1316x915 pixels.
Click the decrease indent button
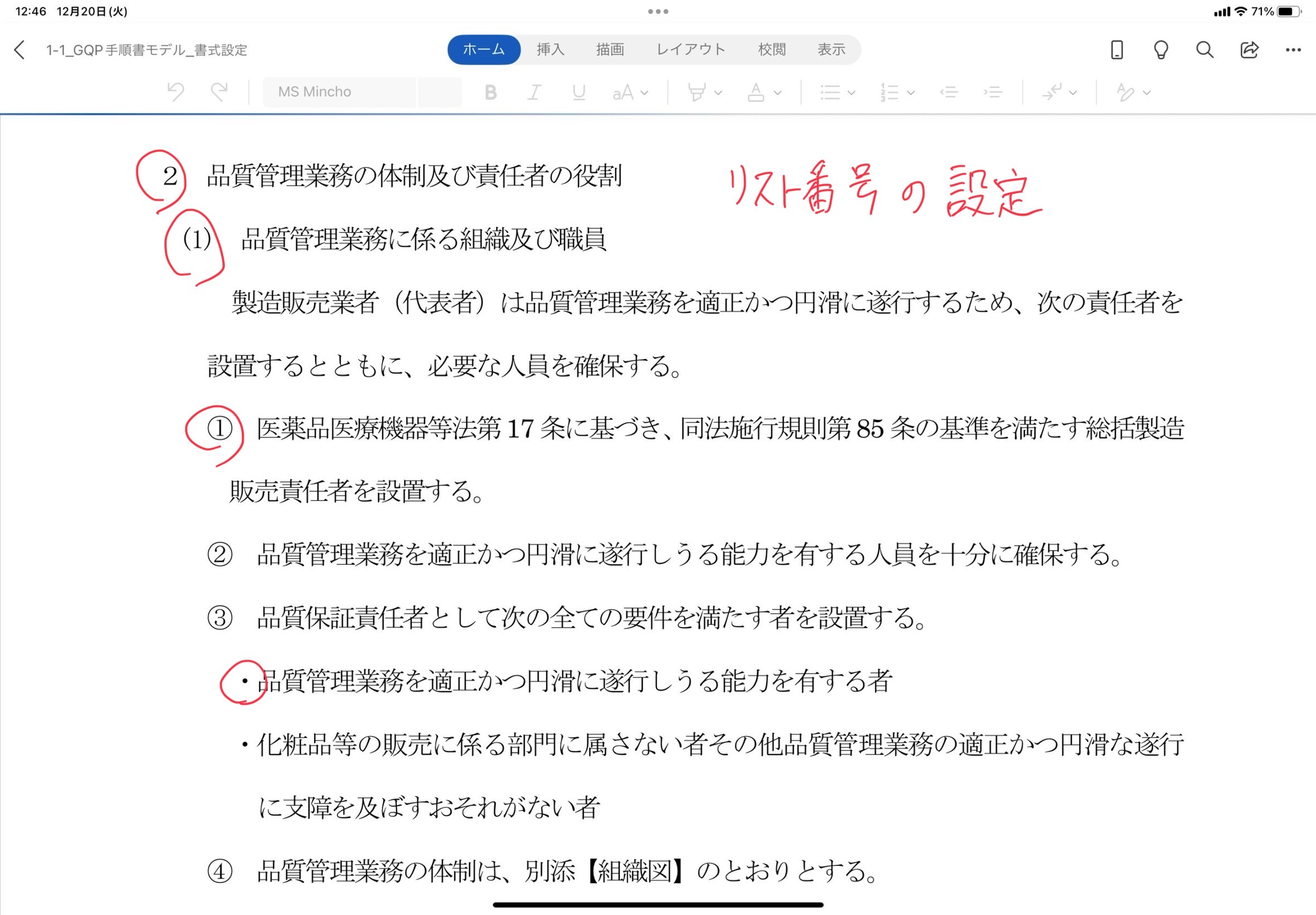click(x=949, y=92)
